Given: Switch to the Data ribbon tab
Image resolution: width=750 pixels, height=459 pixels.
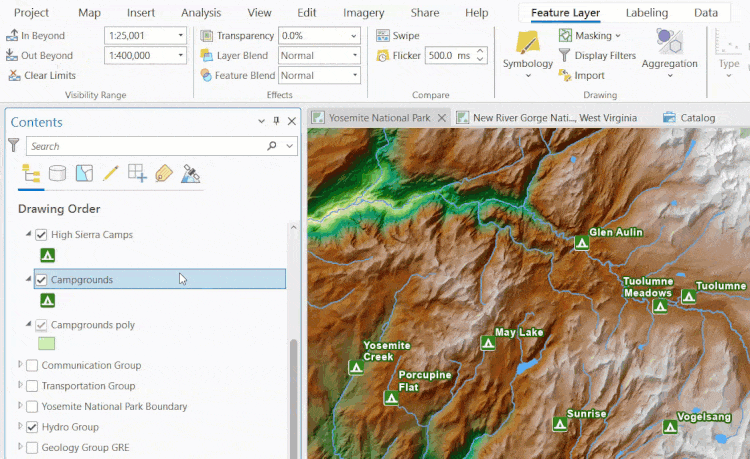Looking at the screenshot, I should (x=706, y=13).
